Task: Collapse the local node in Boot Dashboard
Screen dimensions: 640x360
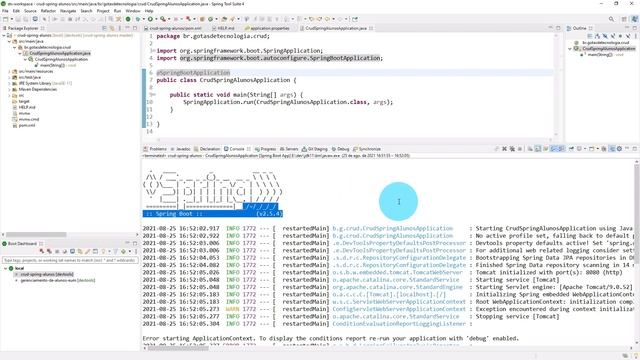Action: tap(5, 268)
